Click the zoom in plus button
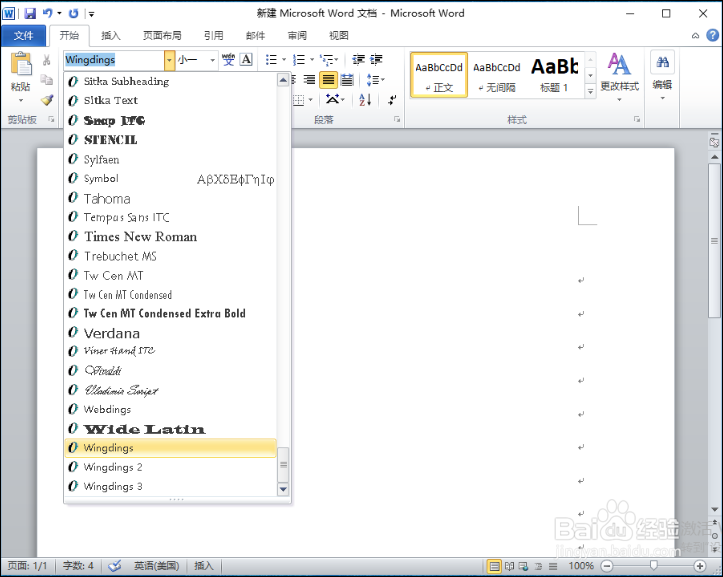 tap(699, 566)
